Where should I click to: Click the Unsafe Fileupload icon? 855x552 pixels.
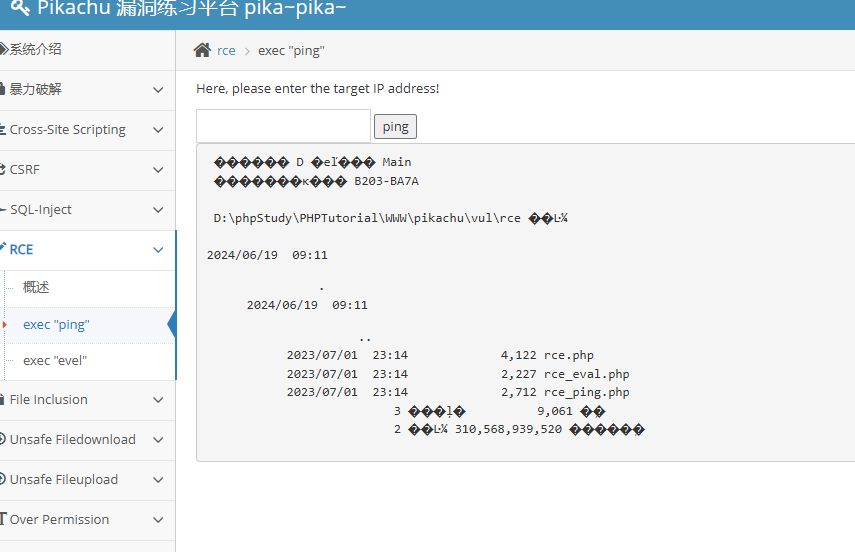click(x=3, y=479)
